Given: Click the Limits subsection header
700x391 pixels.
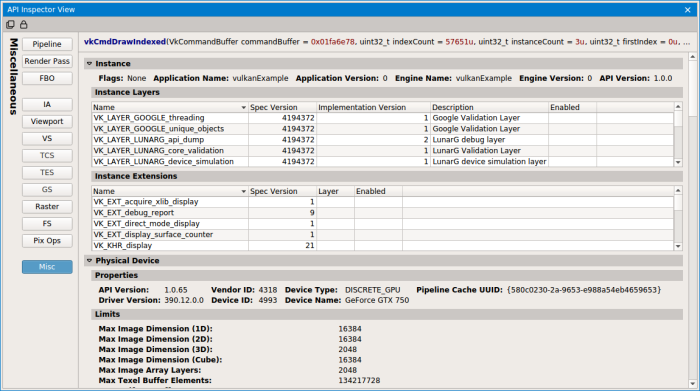Looking at the screenshot, I should [387, 314].
